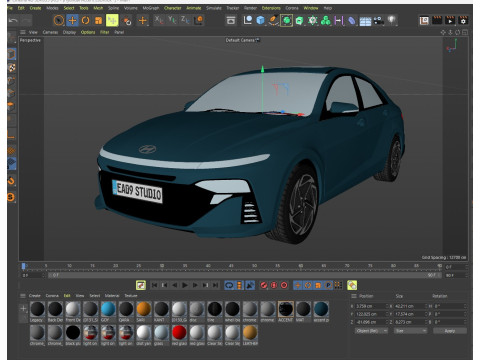The width and height of the screenshot is (480, 360).
Task: Open the Floor grid environment icon
Action: point(365,21)
